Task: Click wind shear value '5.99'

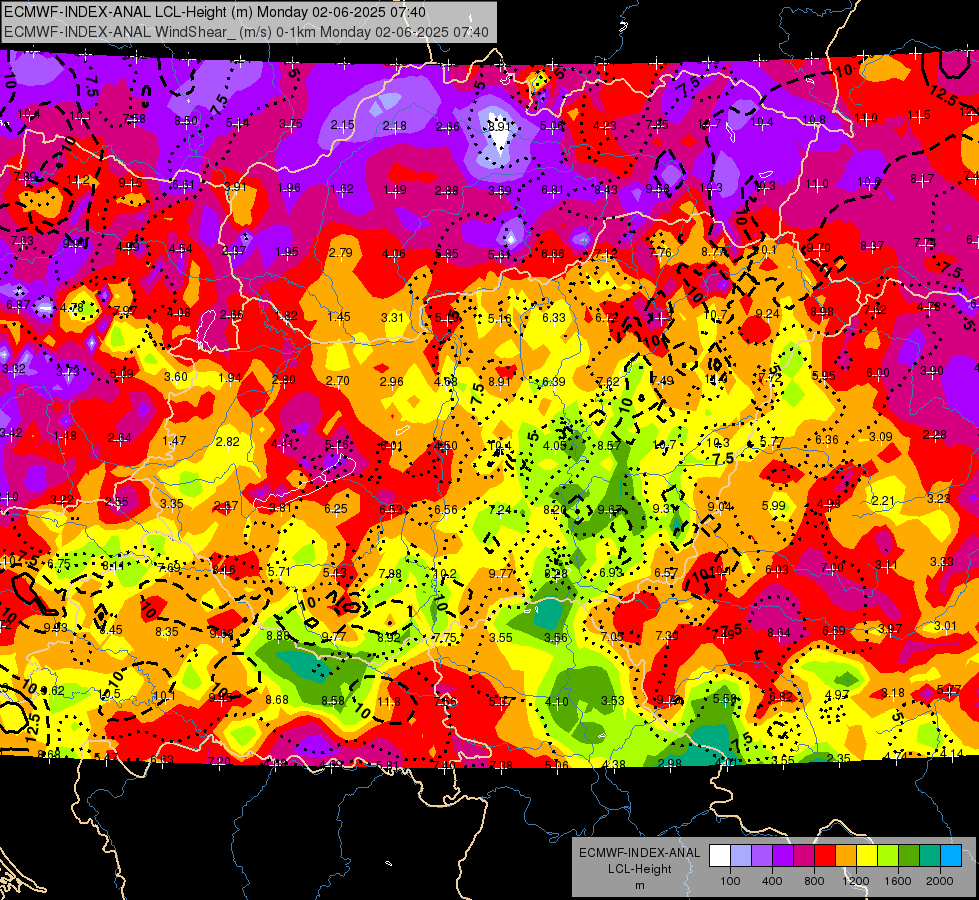Action: [x=774, y=505]
